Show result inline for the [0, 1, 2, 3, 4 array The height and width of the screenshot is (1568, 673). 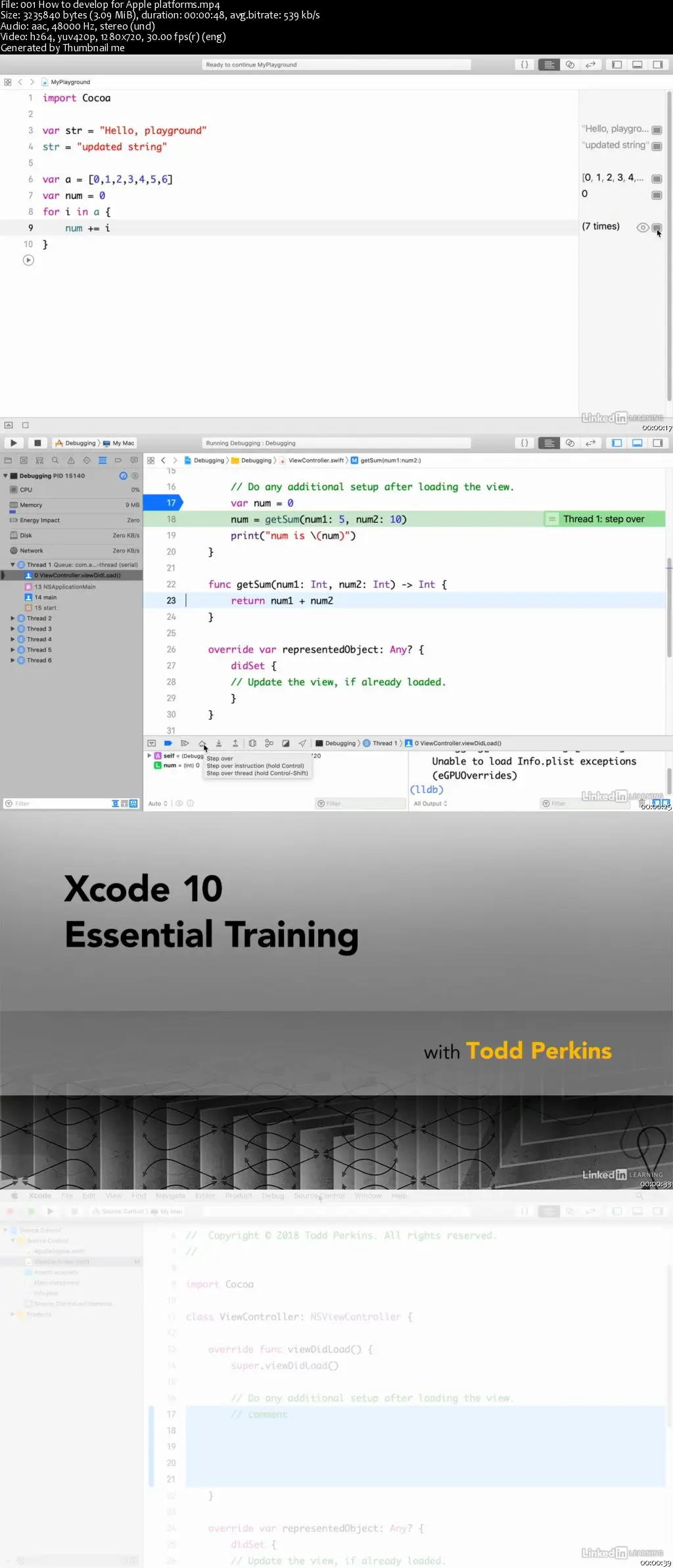point(657,179)
